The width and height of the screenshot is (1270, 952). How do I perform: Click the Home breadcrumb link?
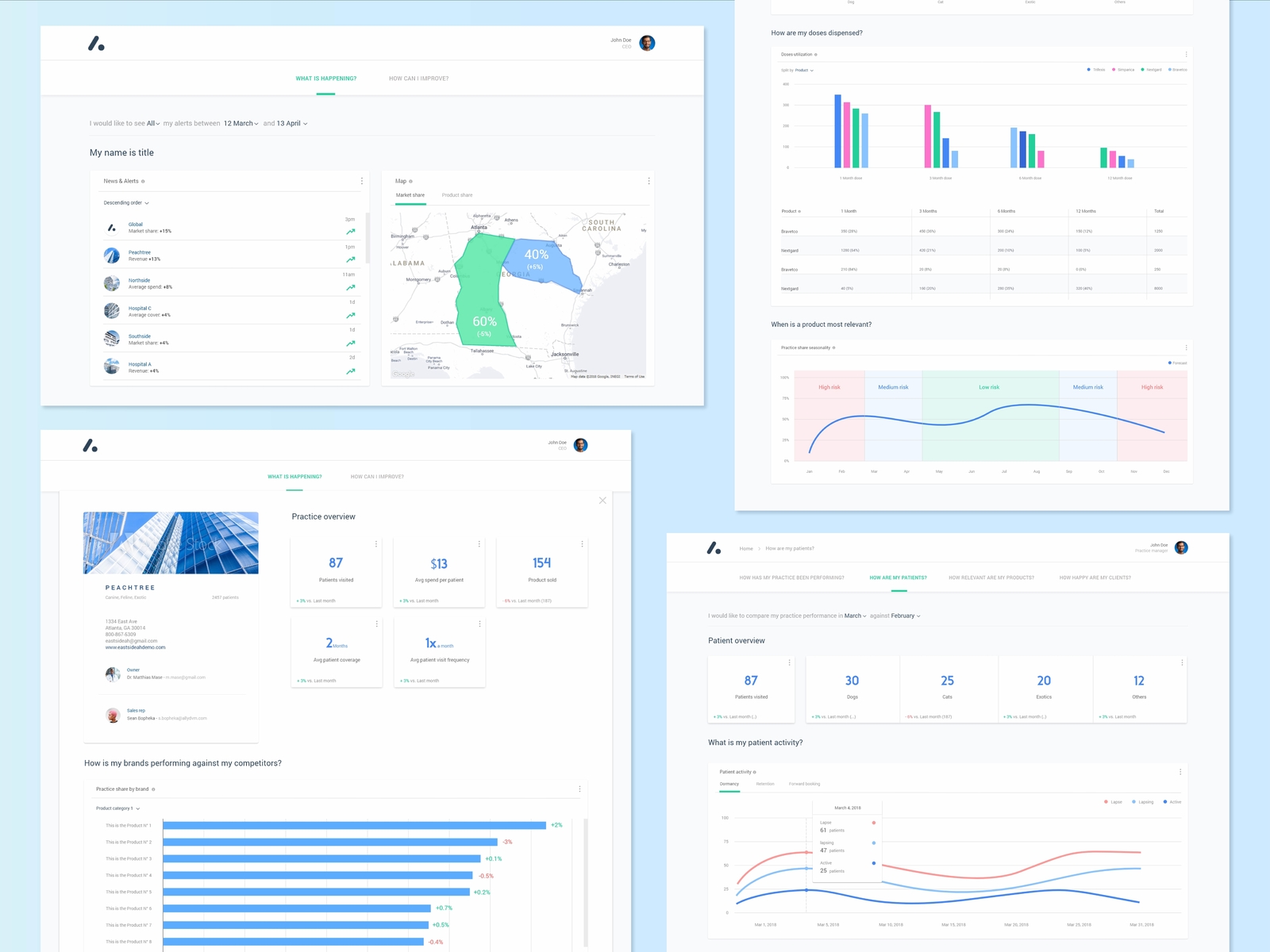point(746,548)
